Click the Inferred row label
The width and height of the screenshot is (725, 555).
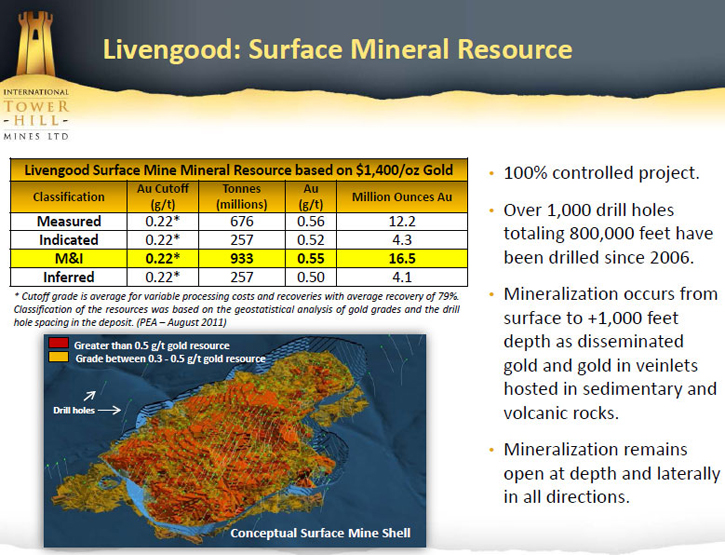click(68, 277)
